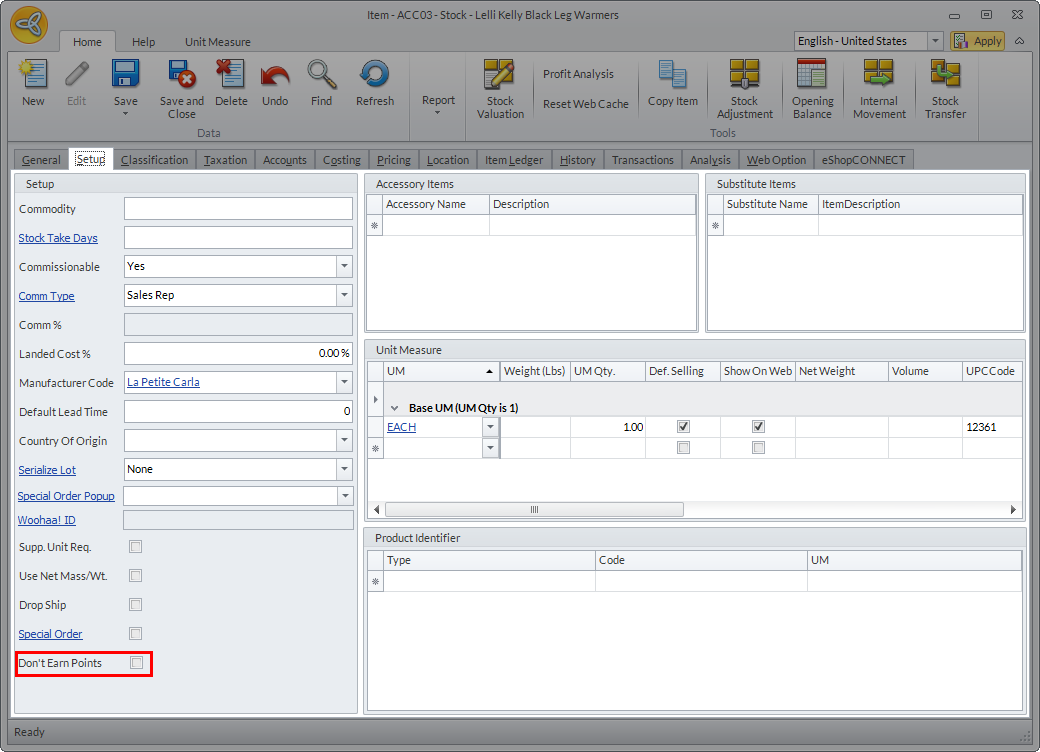Open the Unit Measure ribbon tab

(x=217, y=42)
